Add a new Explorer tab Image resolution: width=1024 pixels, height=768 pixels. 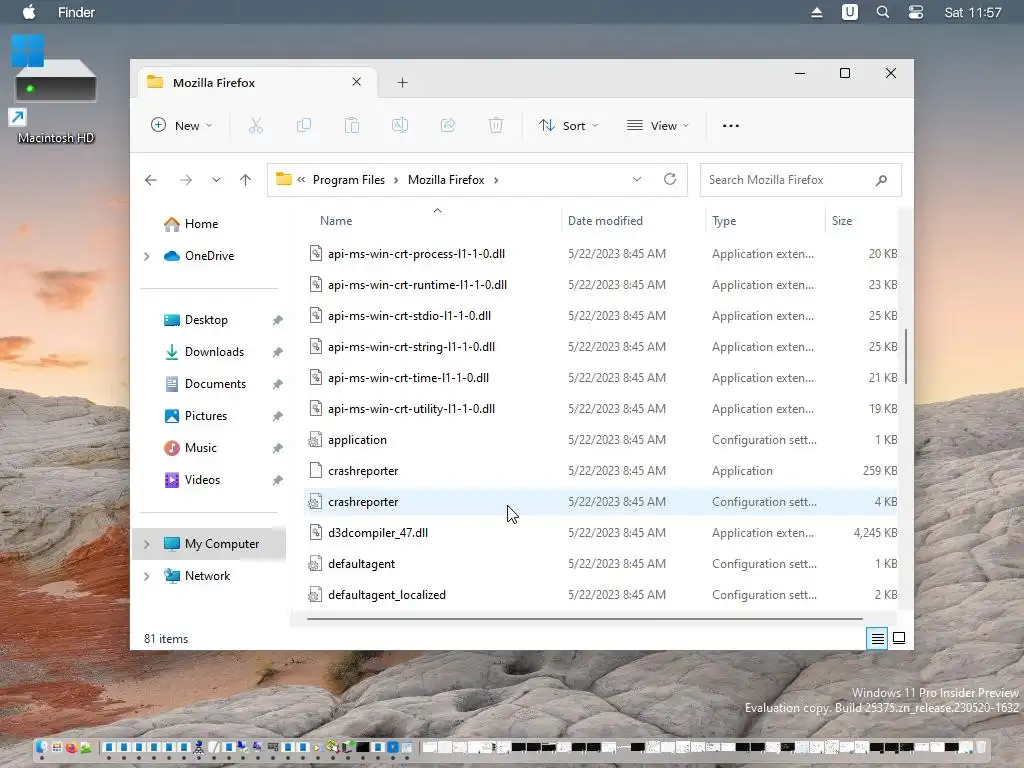(x=403, y=82)
